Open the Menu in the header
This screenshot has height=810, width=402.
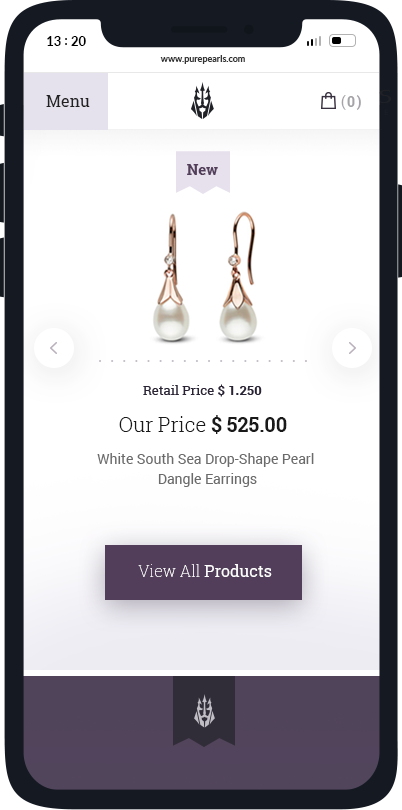pyautogui.click(x=66, y=101)
